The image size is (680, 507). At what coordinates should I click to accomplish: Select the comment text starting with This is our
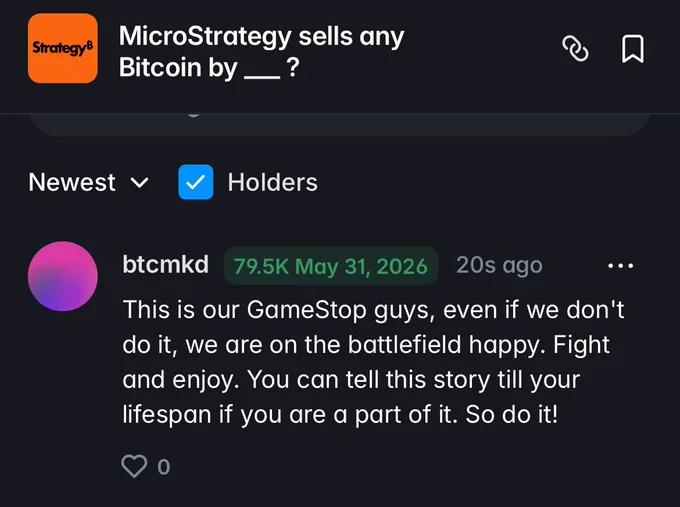(373, 362)
